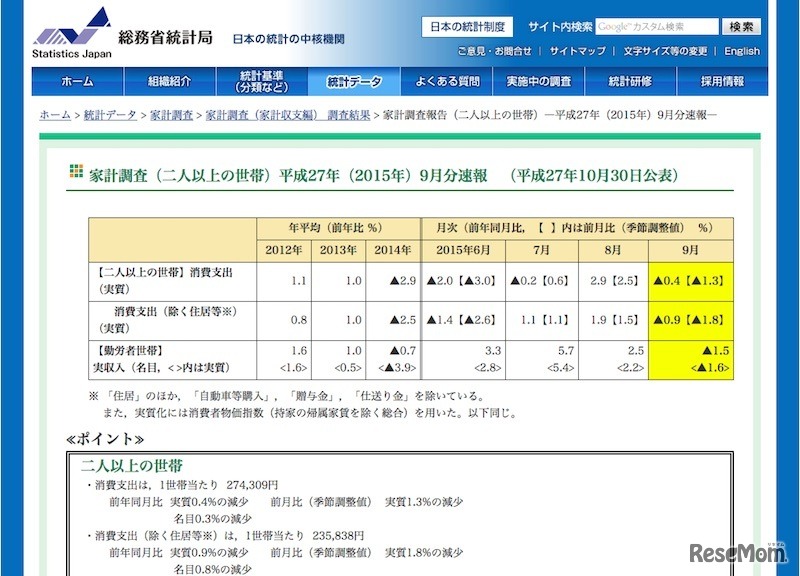Select the 採用情報 navigation tab
This screenshot has height=576, width=800.
(x=722, y=81)
